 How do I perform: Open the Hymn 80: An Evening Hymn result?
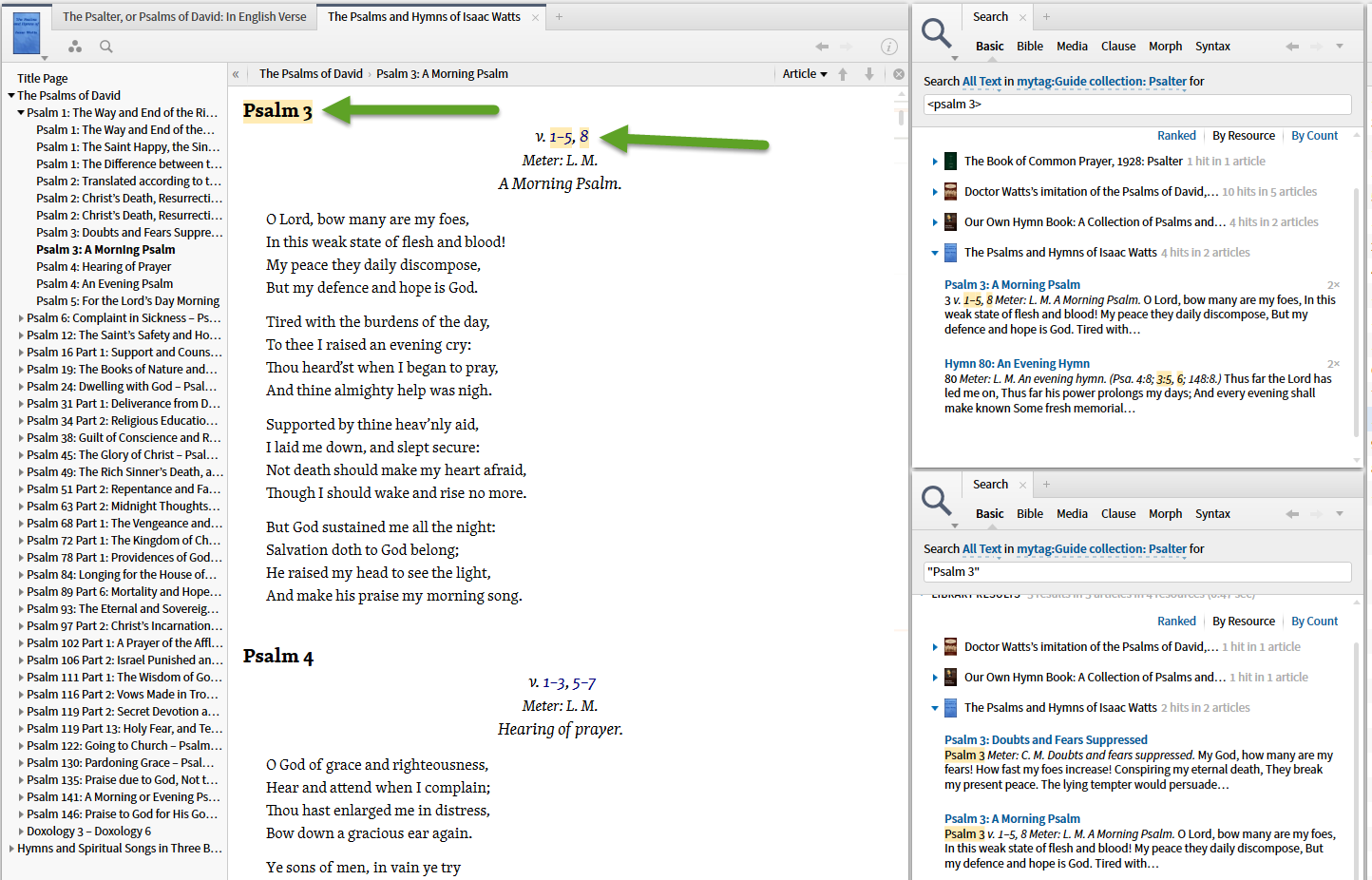coord(1017,364)
